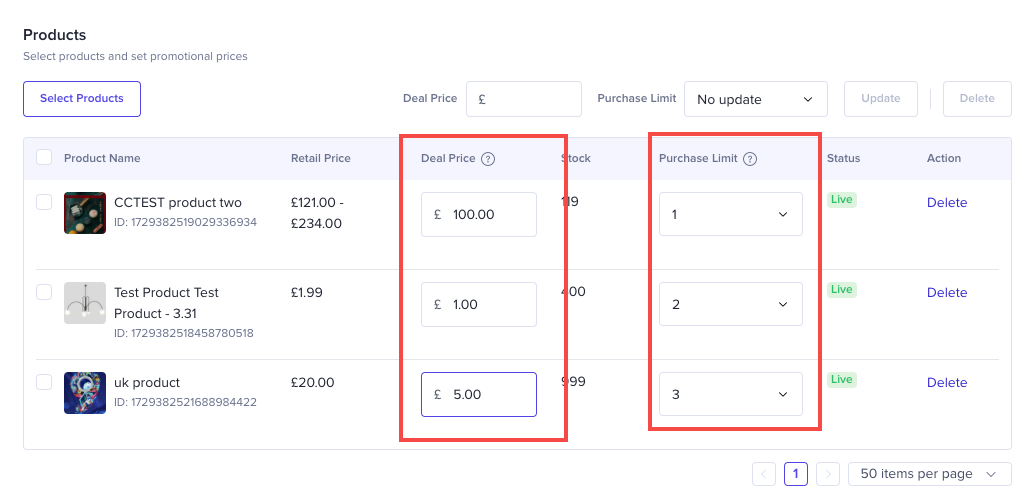Expand purchase limit dropdown for CCTEST product two

pyautogui.click(x=730, y=214)
